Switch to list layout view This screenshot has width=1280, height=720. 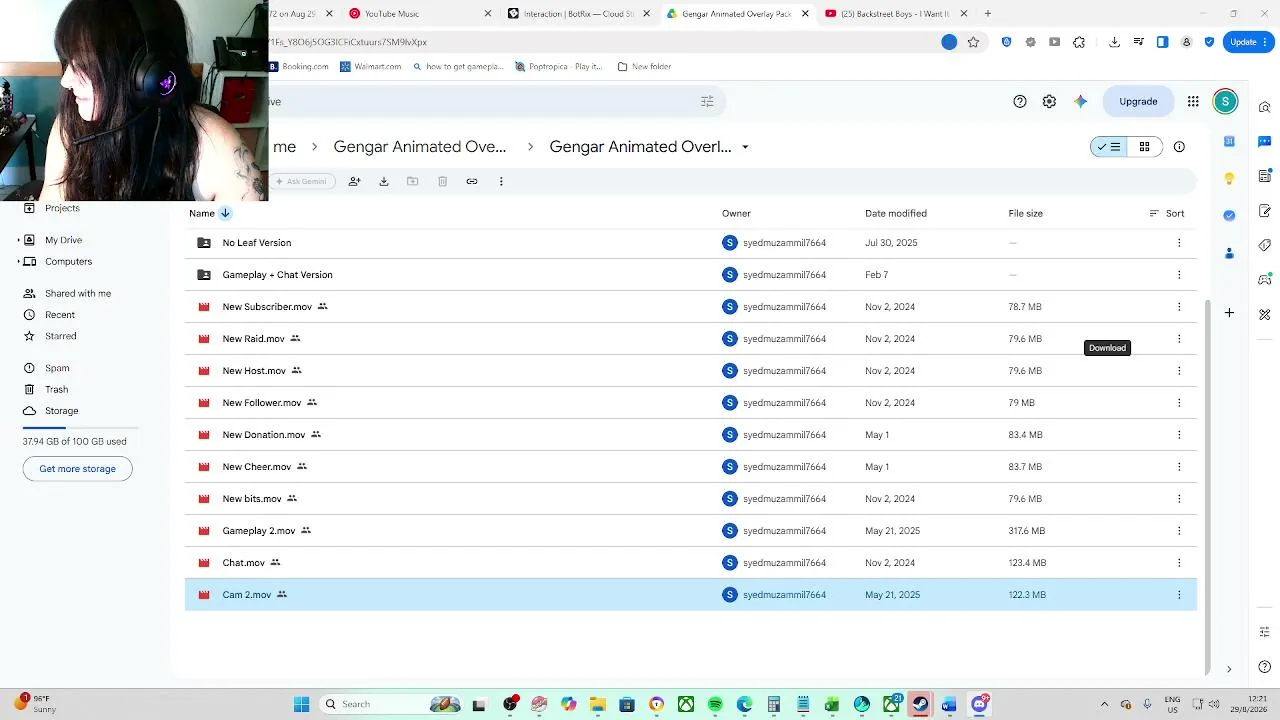click(x=1110, y=147)
